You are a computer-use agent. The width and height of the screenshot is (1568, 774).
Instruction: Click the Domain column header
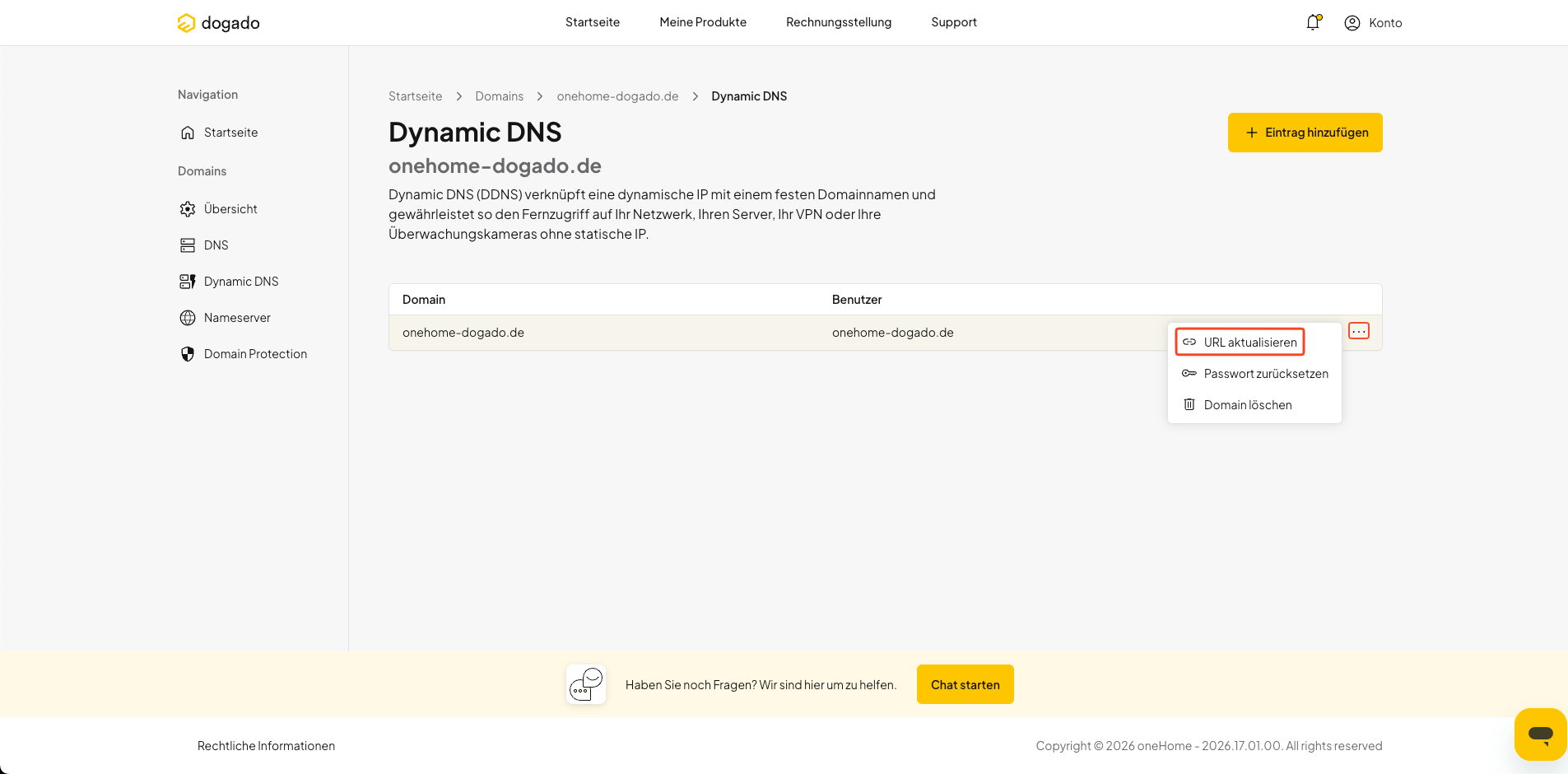pos(424,300)
